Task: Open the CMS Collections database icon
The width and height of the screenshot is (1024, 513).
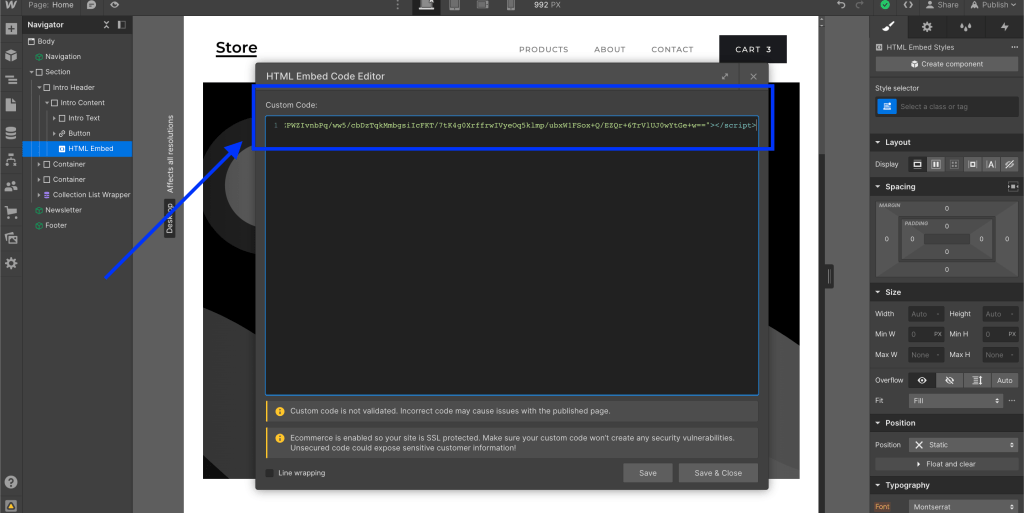Action: pyautogui.click(x=11, y=133)
